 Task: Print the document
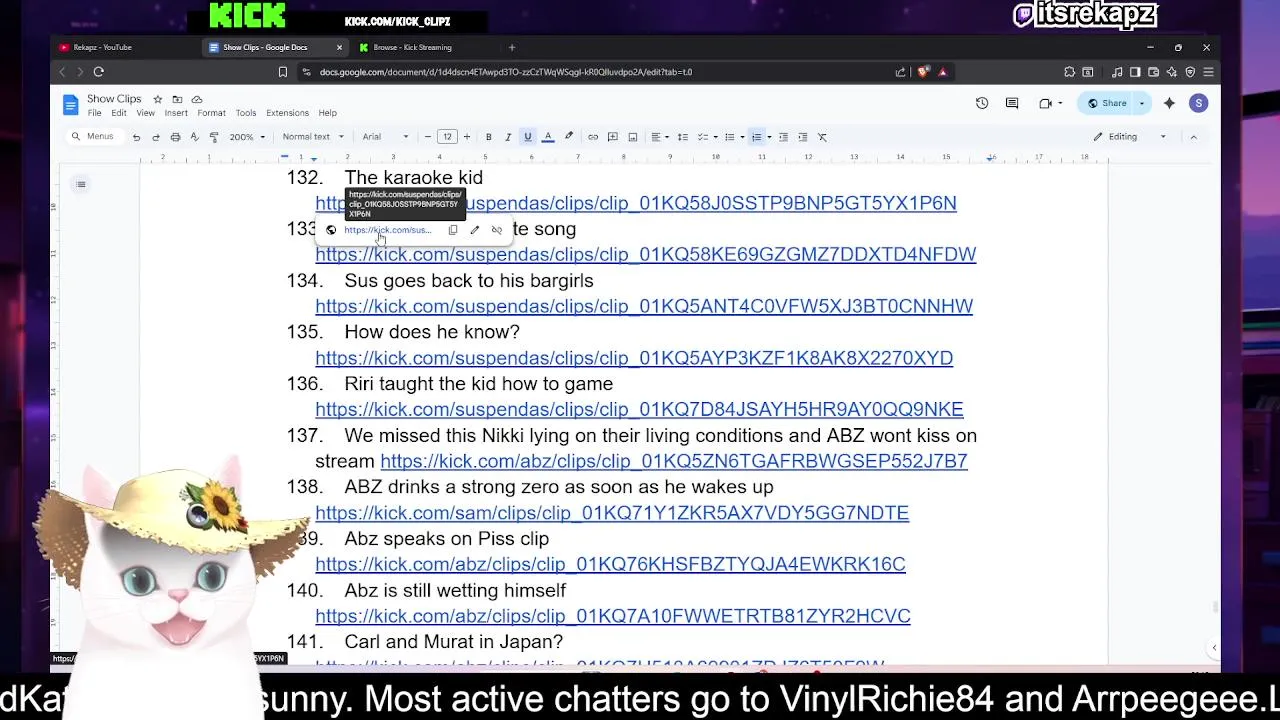[175, 137]
